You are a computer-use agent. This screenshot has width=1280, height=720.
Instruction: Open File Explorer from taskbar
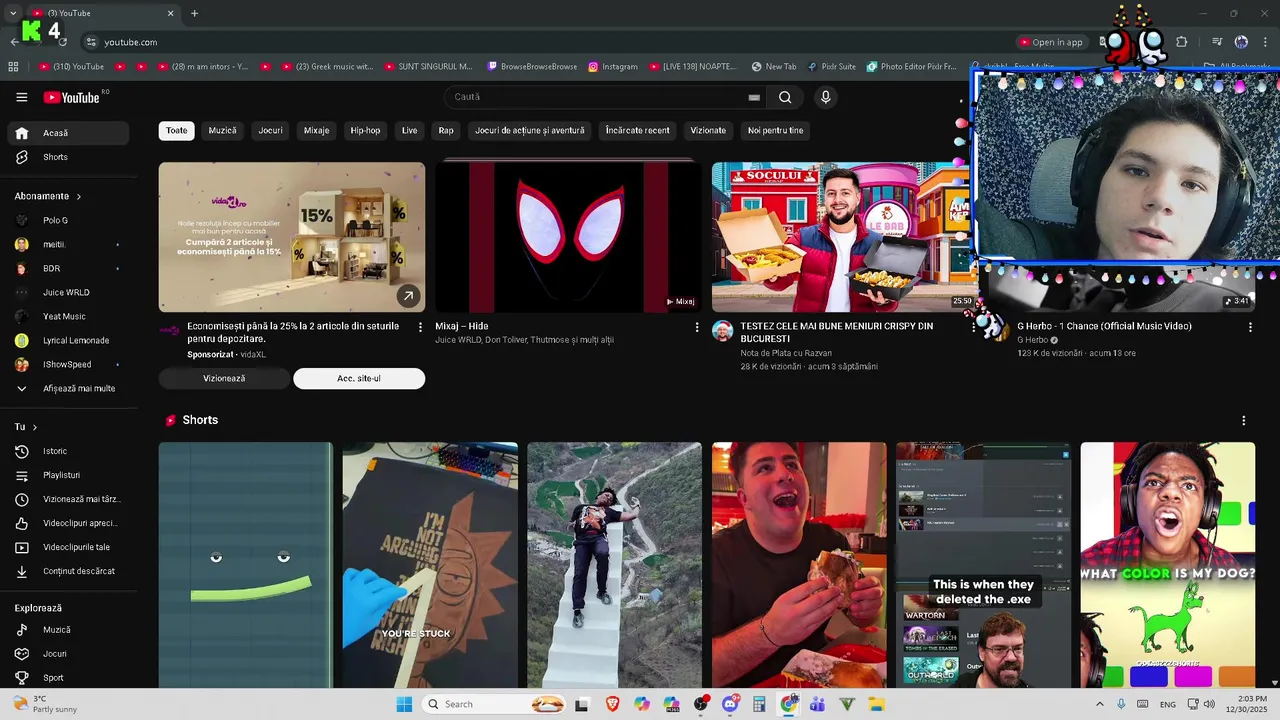[876, 704]
